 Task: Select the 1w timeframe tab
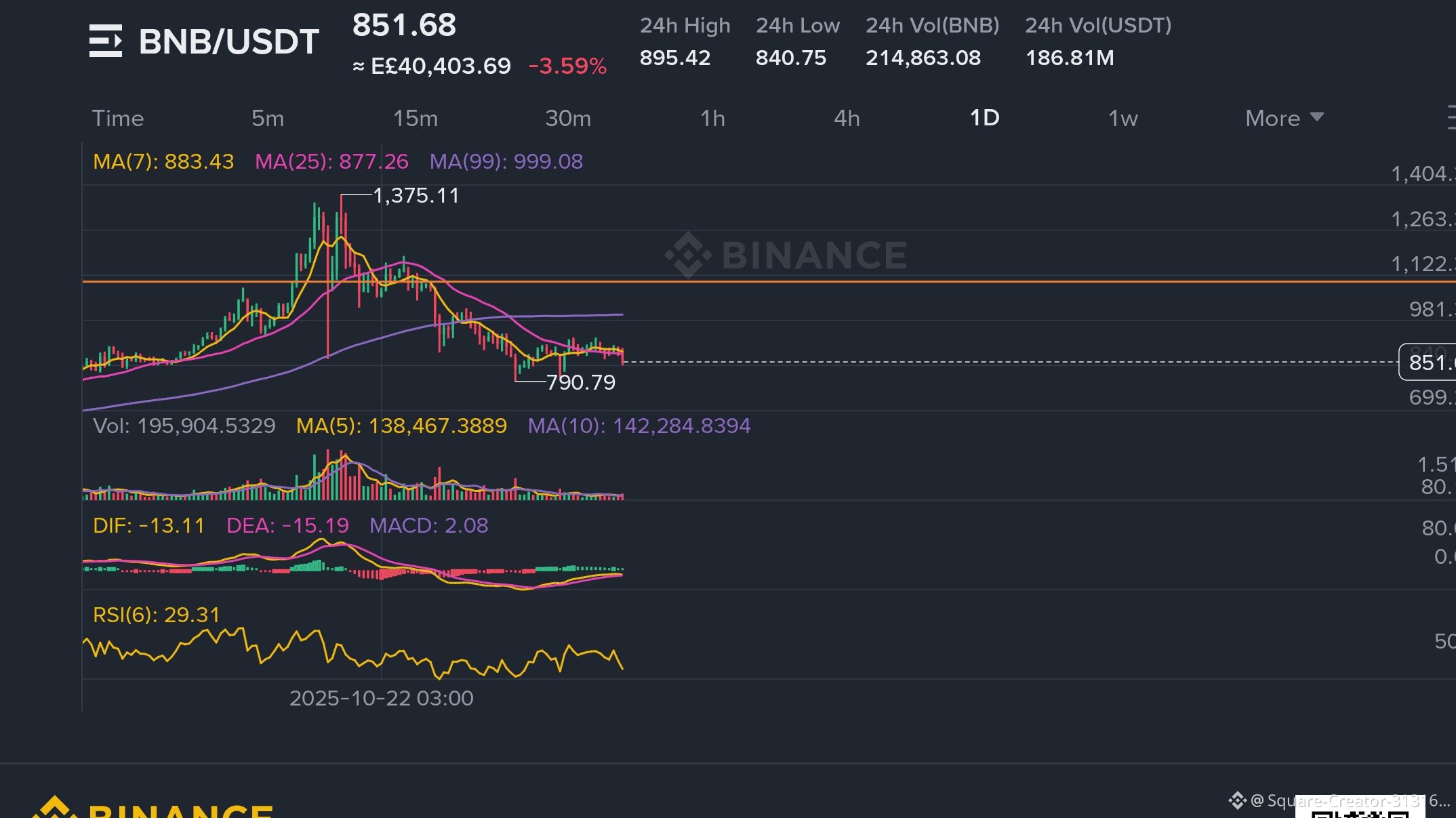(1123, 119)
